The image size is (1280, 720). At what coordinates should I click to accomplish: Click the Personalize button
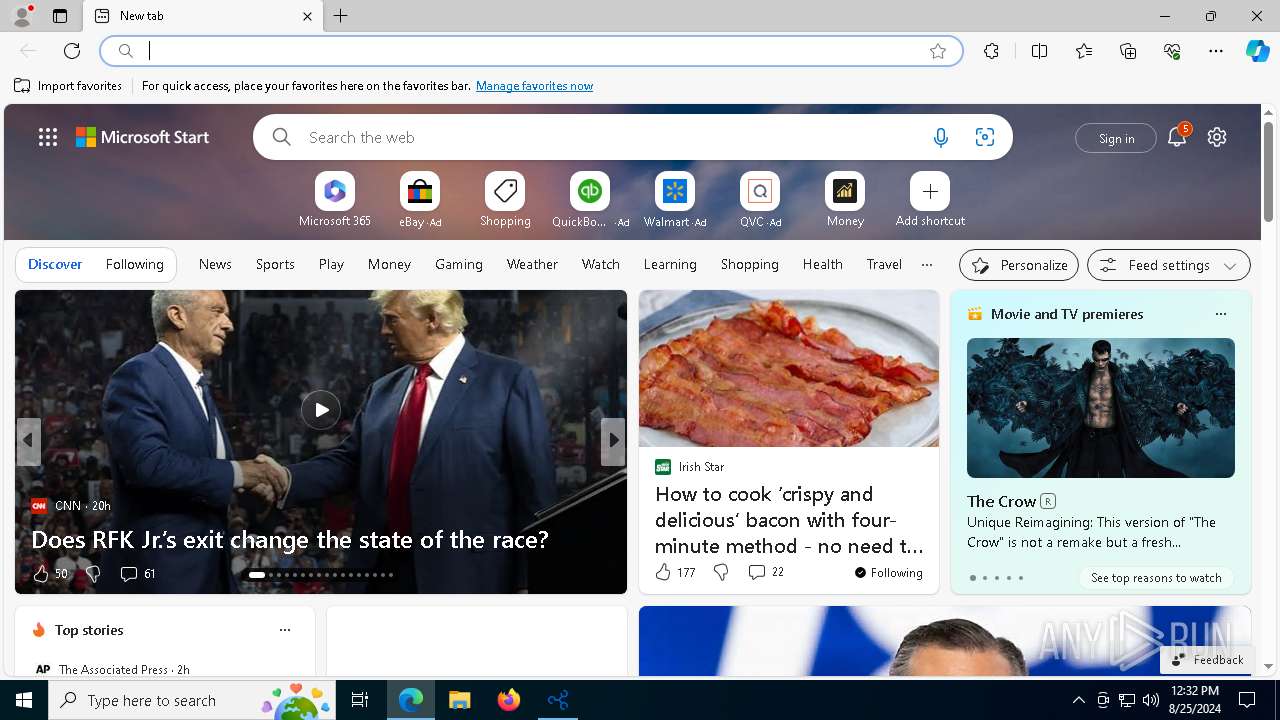pyautogui.click(x=1019, y=265)
